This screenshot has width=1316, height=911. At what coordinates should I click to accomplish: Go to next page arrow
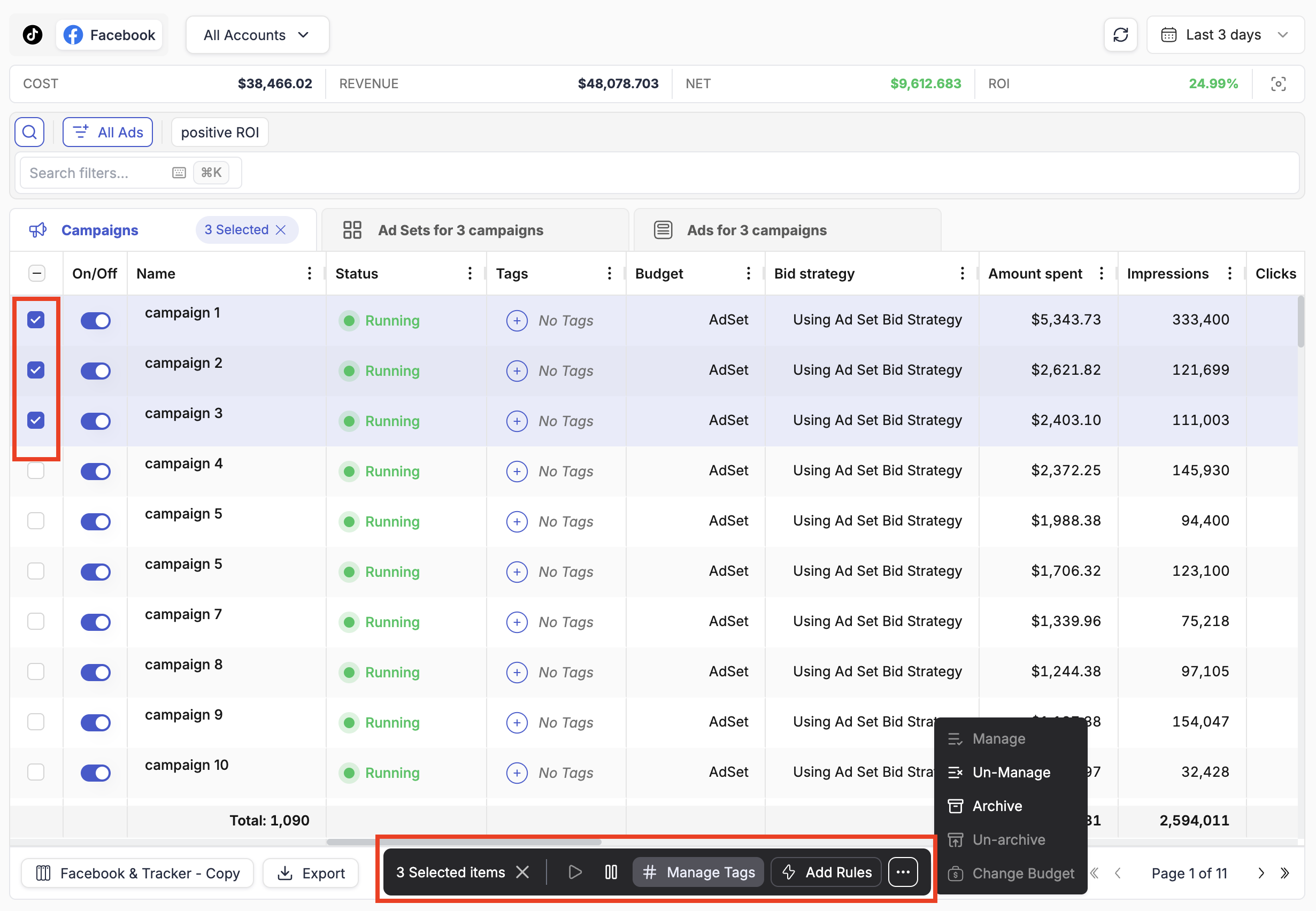click(1260, 874)
